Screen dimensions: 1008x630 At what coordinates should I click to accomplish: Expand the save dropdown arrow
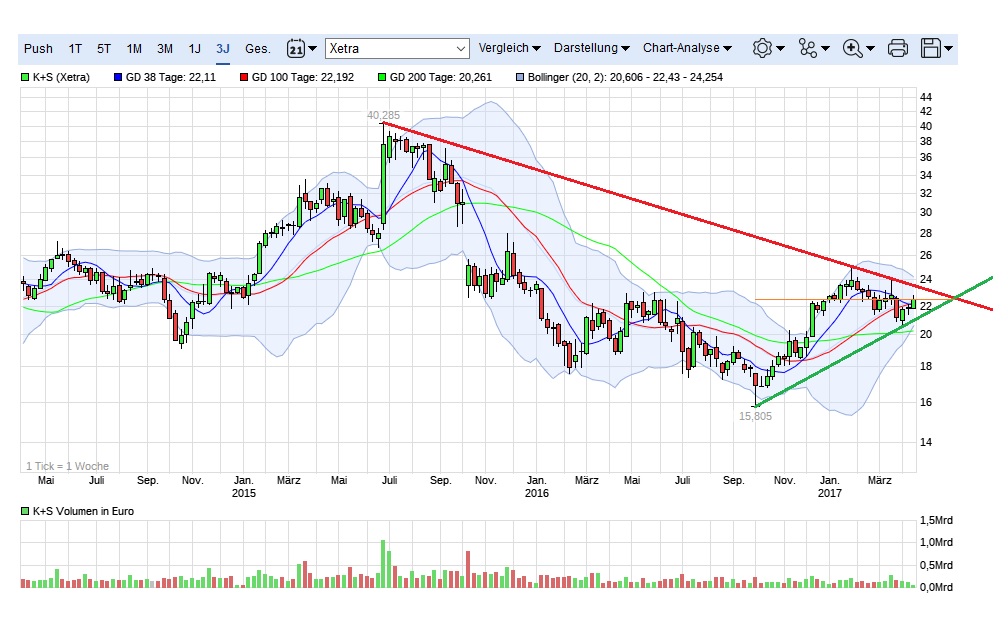pyautogui.click(x=948, y=48)
